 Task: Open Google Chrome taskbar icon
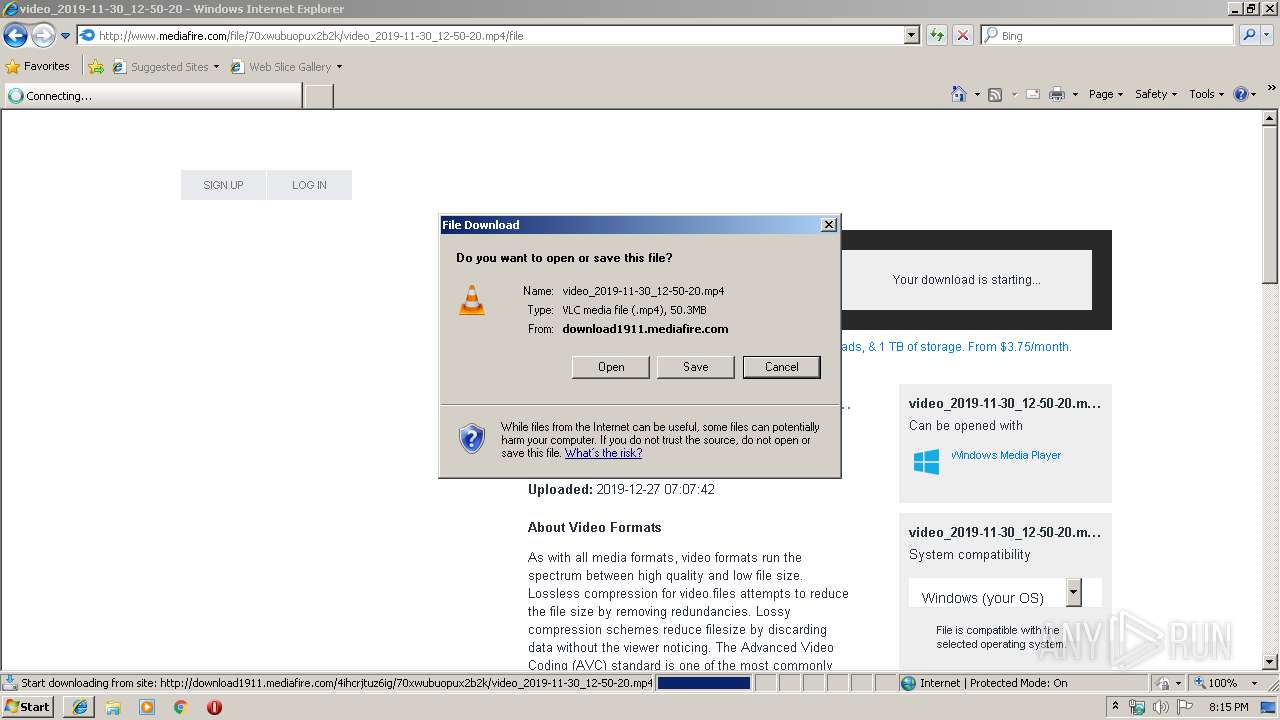point(181,707)
